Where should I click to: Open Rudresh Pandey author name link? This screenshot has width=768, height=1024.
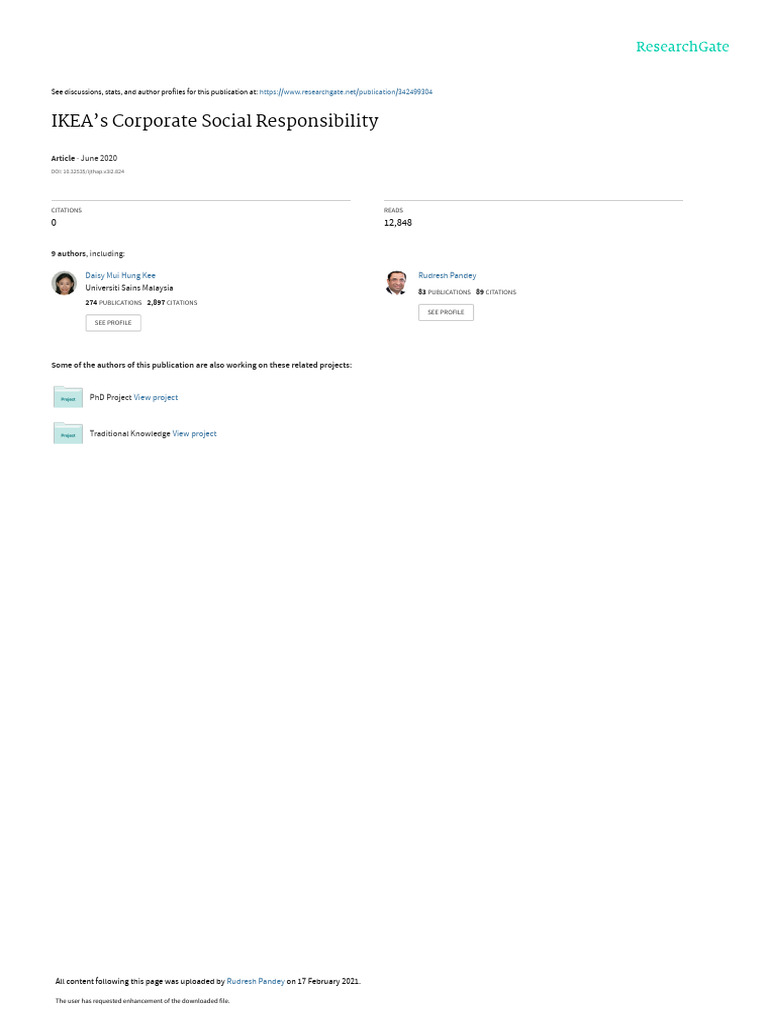click(447, 276)
